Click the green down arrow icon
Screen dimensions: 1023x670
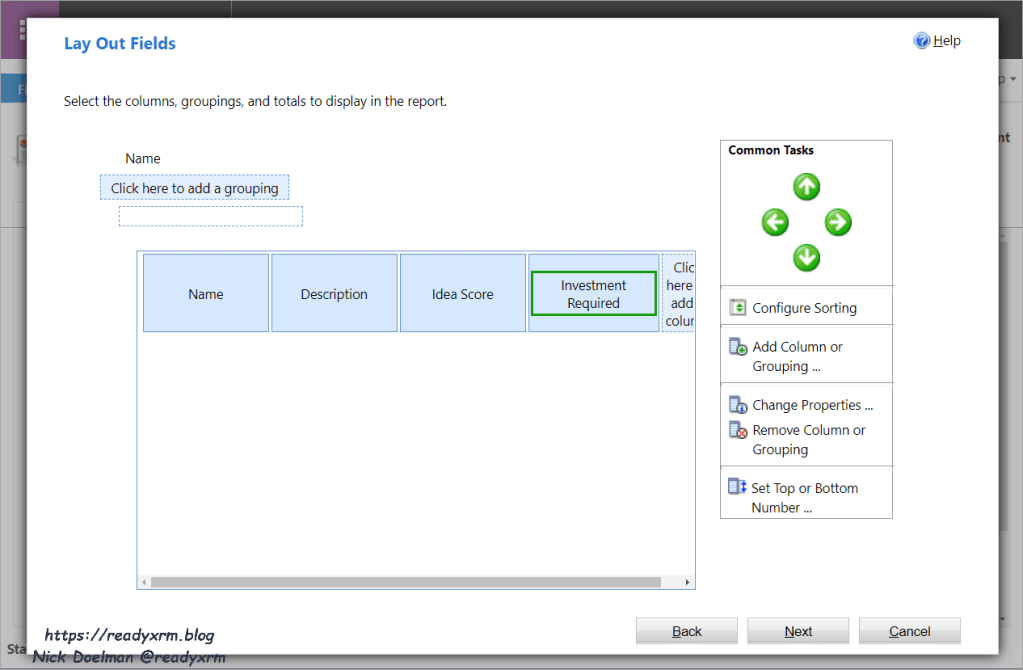click(806, 258)
